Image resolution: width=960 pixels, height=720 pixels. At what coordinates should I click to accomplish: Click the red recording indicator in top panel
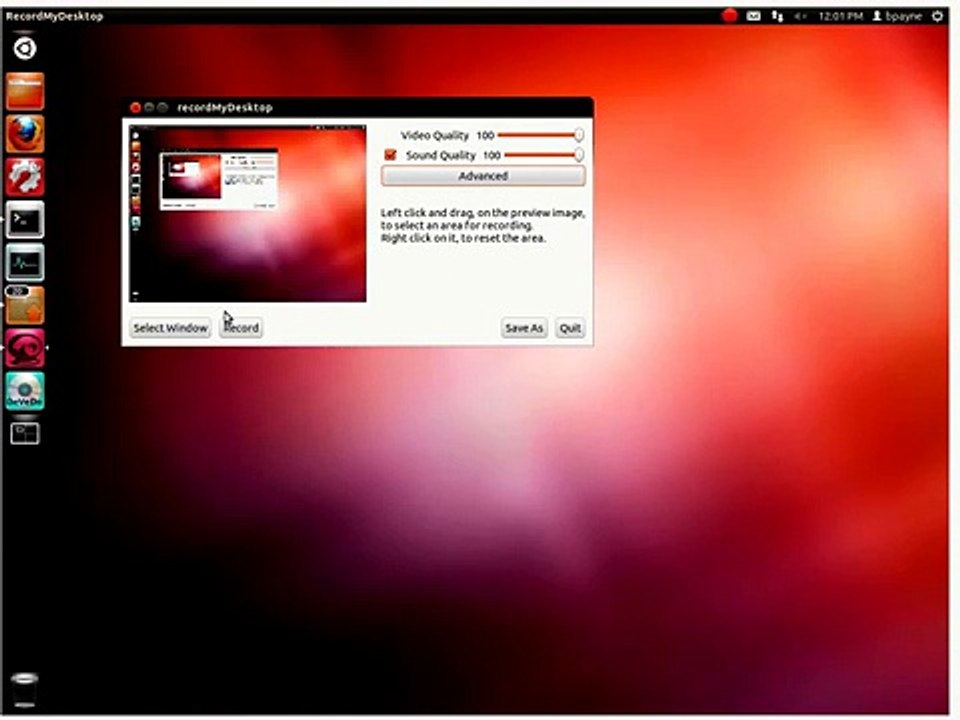(729, 16)
